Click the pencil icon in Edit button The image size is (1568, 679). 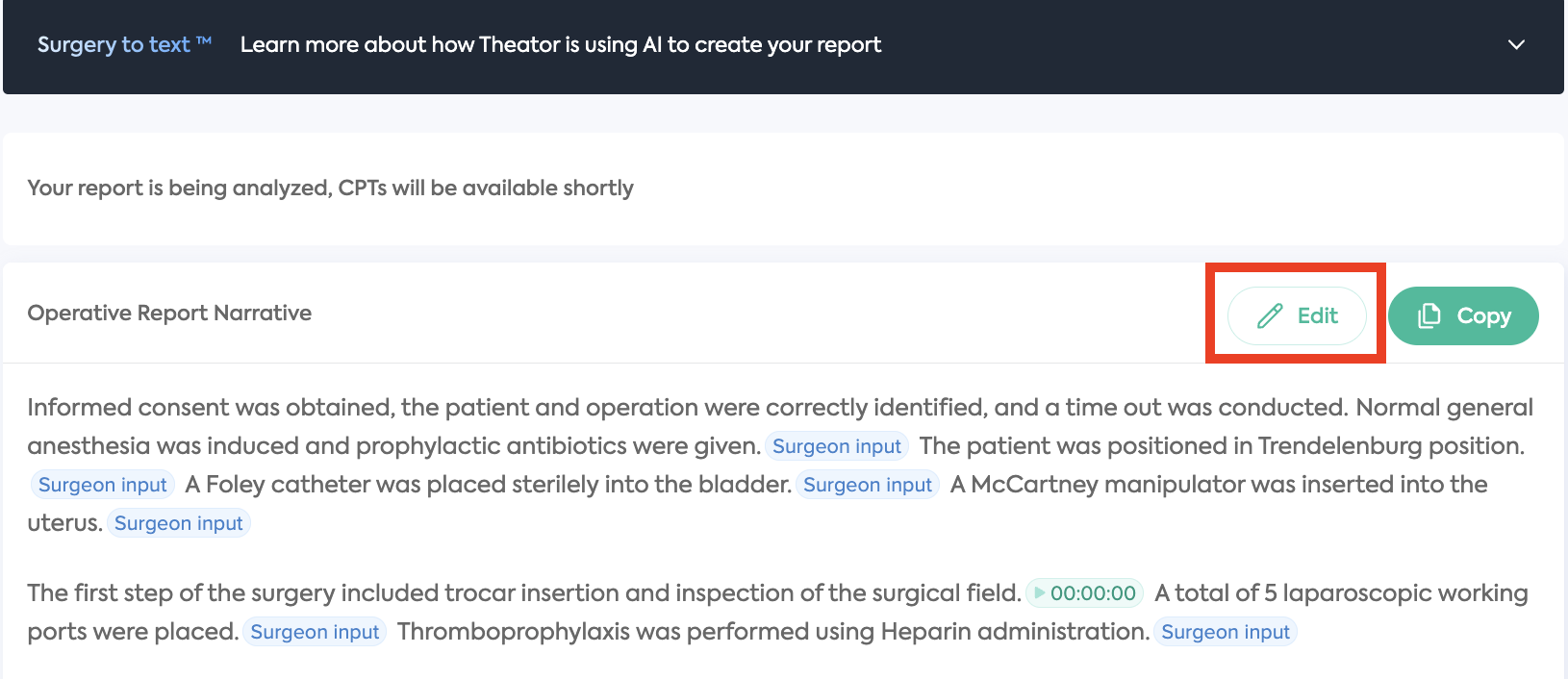[x=1270, y=315]
